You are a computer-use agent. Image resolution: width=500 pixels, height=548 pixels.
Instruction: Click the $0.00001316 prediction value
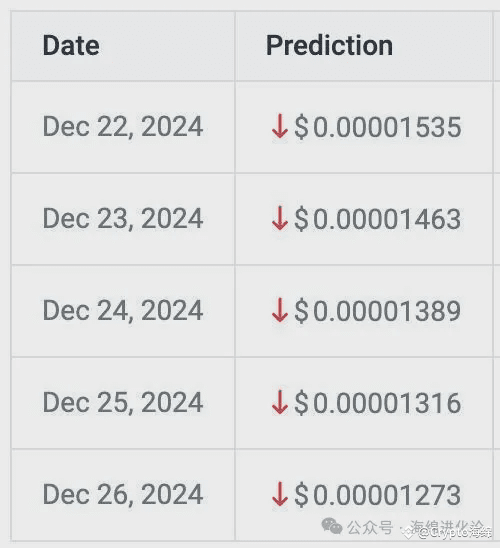point(378,403)
